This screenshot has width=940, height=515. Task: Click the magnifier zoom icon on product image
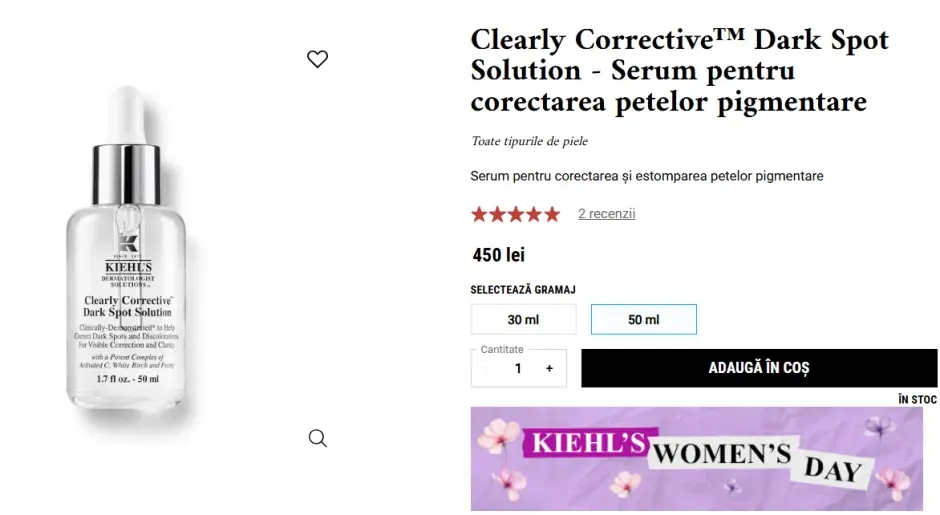317,438
